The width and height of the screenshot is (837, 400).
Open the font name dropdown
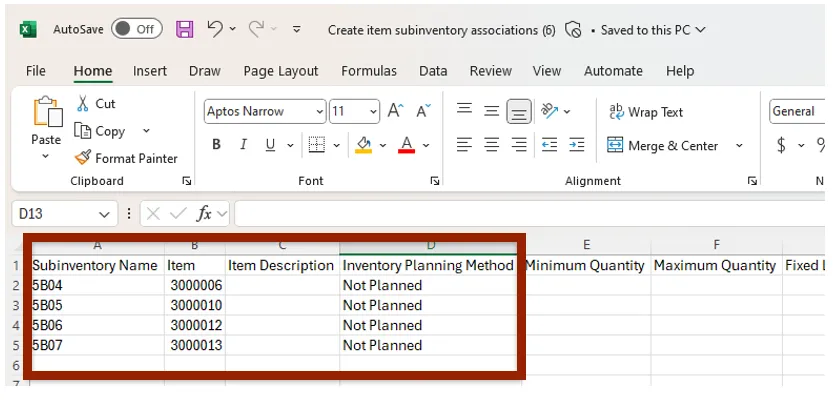[319, 111]
